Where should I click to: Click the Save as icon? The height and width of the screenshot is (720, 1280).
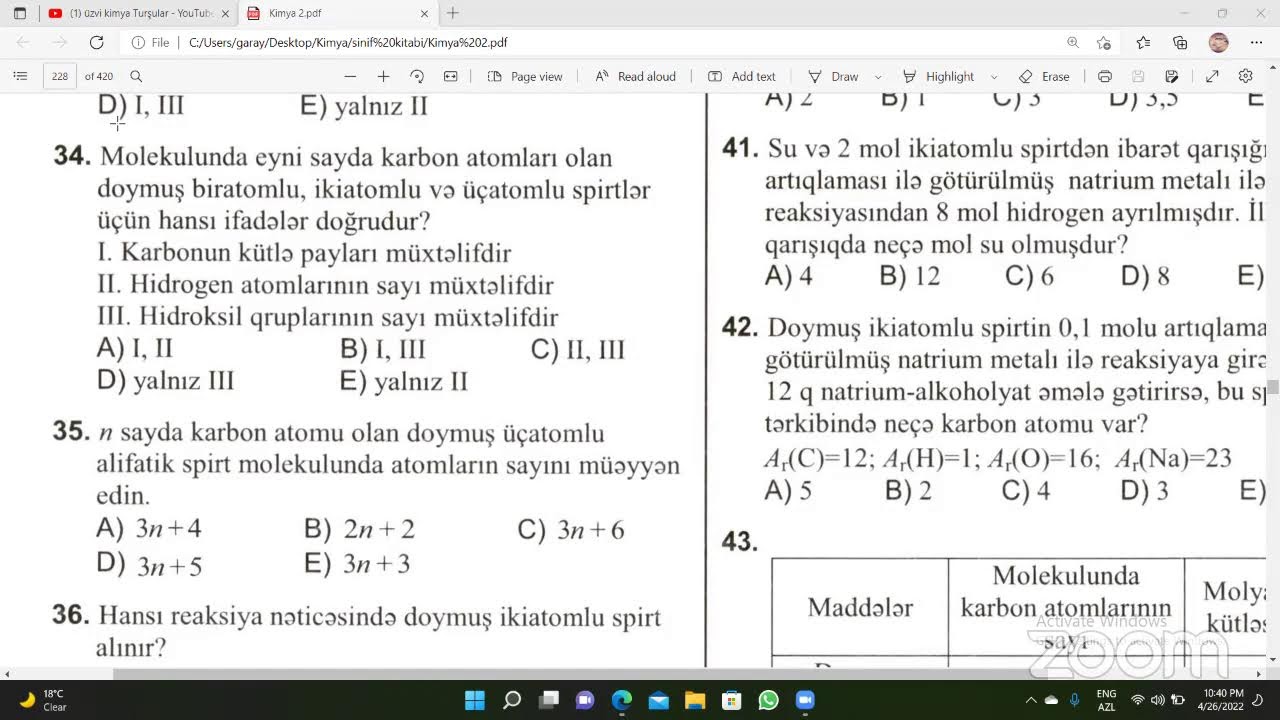pos(1172,76)
